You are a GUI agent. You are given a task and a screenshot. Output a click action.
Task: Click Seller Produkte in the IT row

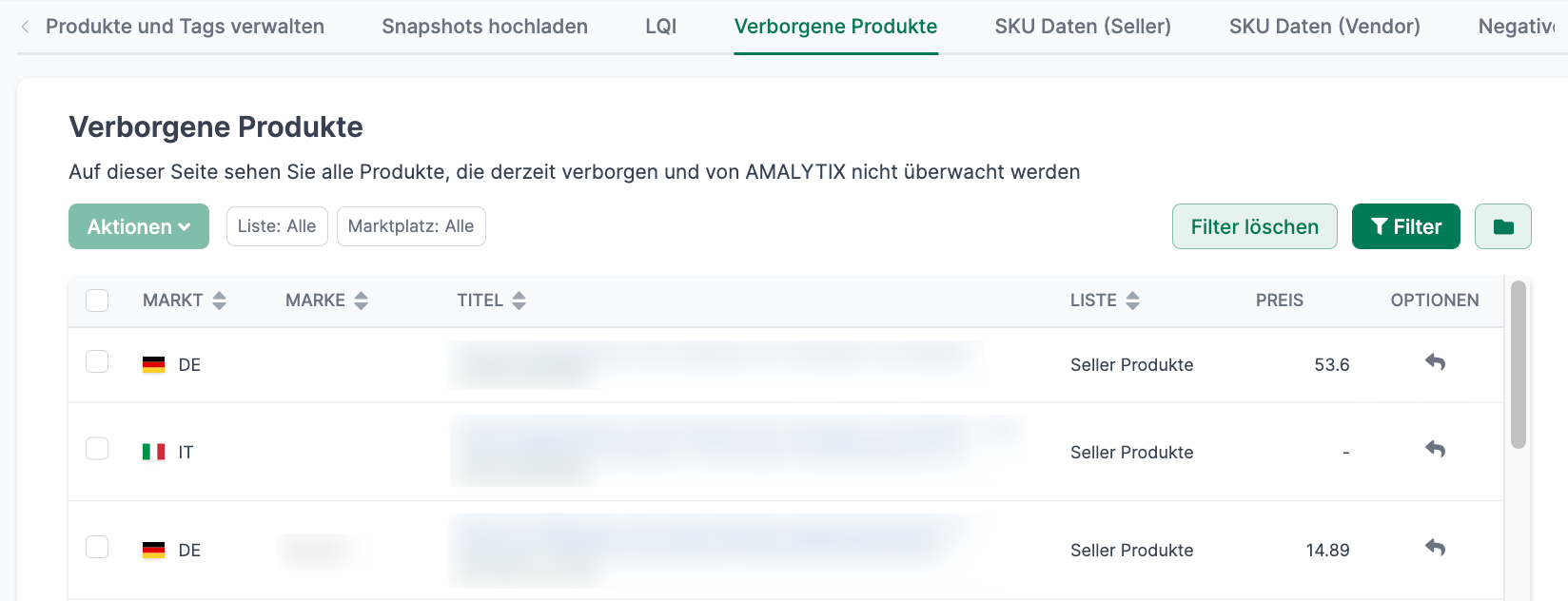tap(1131, 453)
